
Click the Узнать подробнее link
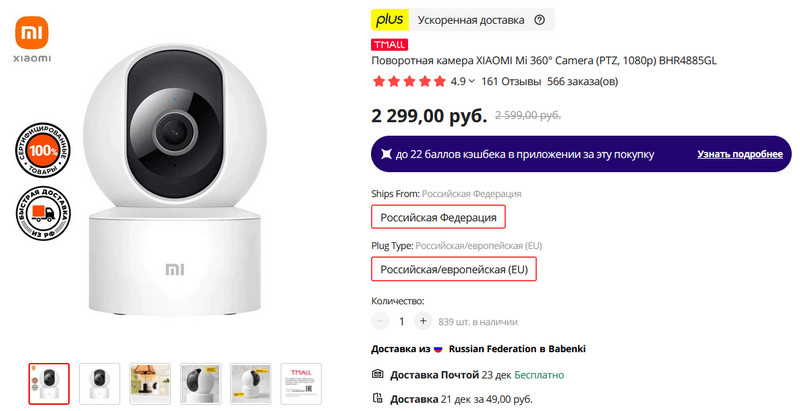point(740,155)
